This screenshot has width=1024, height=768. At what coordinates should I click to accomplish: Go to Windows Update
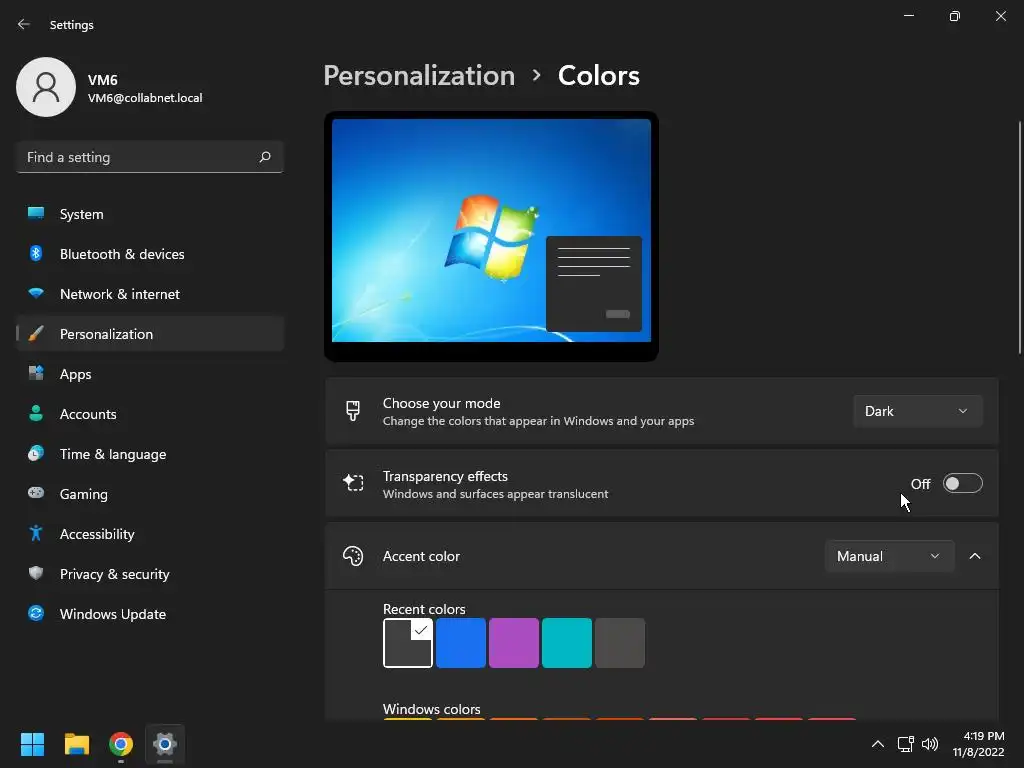(150, 614)
